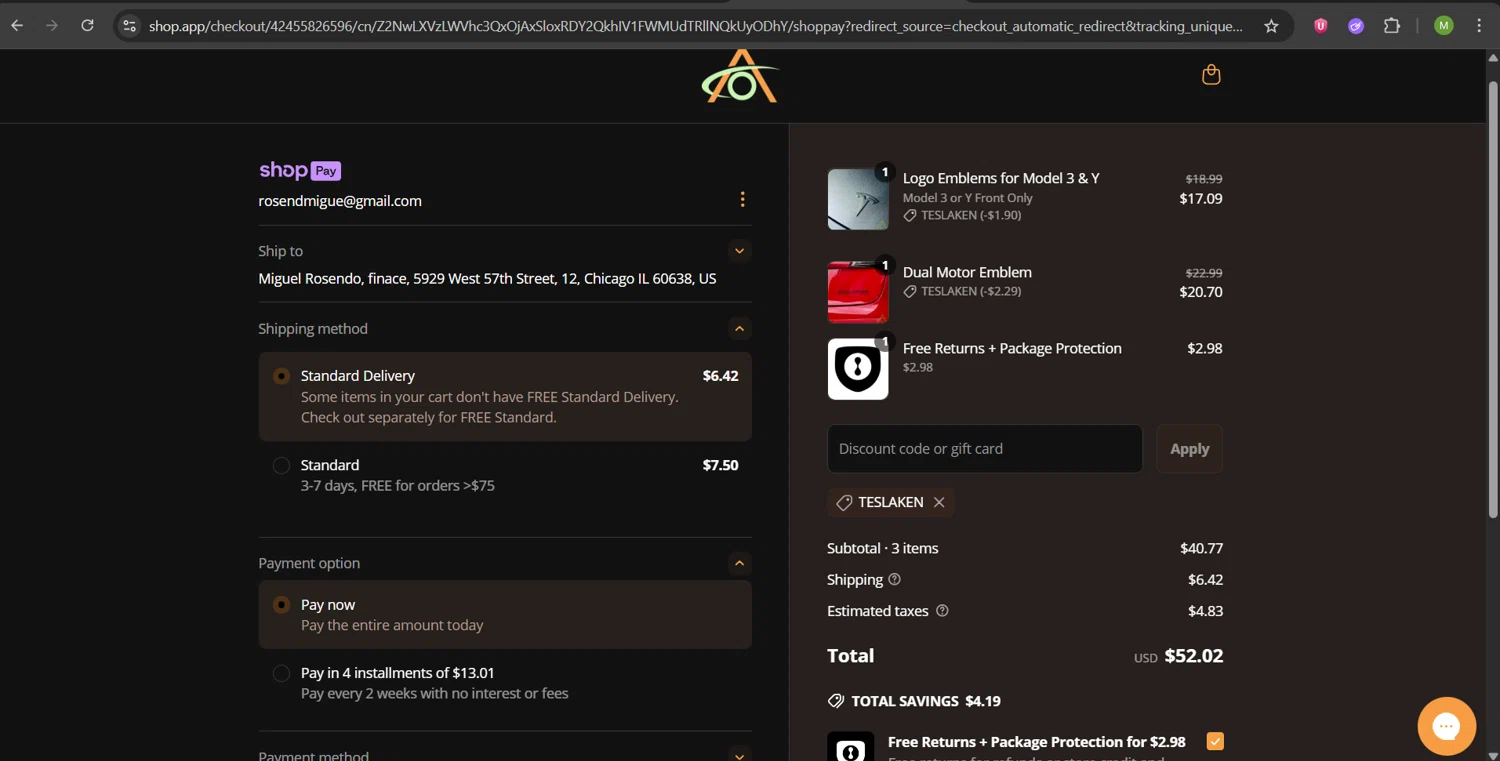Screen dimensions: 1500x761
Task: Expand the Ship to section chevron
Action: (x=739, y=251)
